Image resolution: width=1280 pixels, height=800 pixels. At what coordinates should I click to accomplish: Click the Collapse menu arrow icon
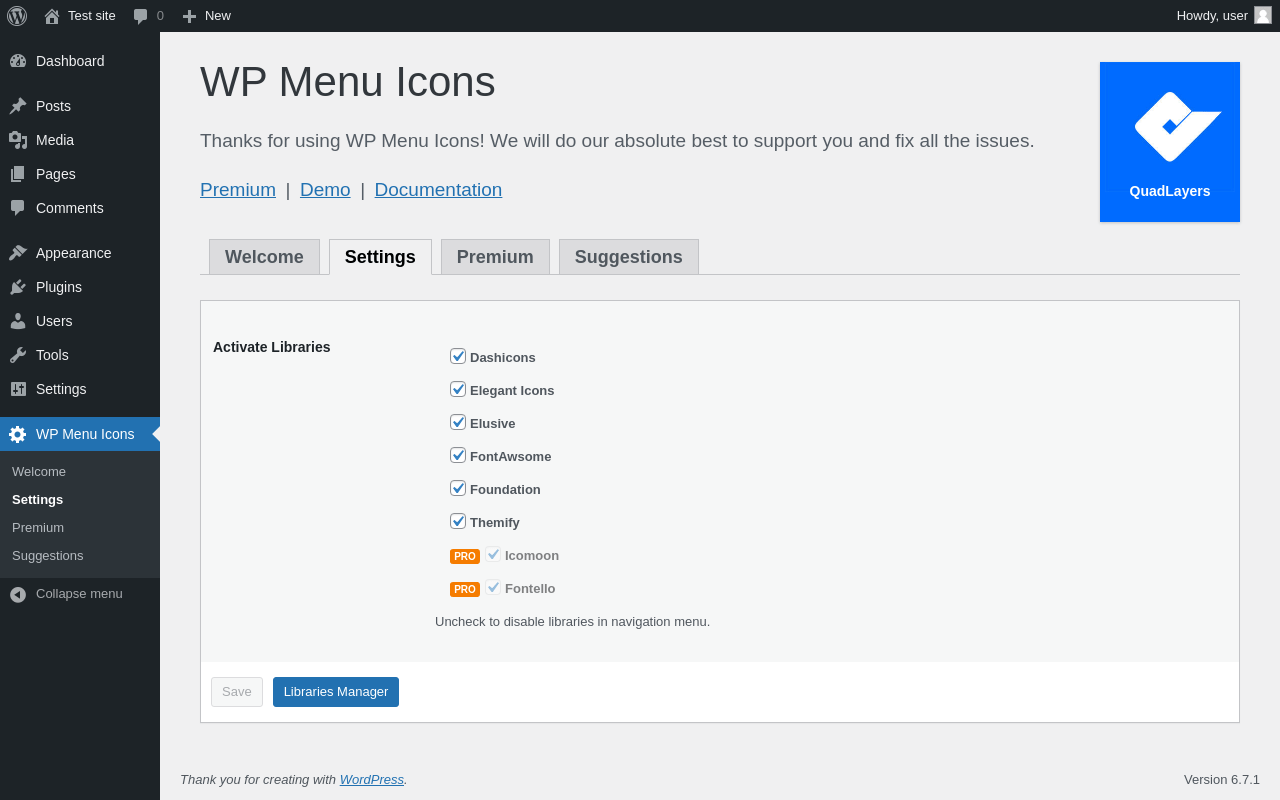(18, 594)
